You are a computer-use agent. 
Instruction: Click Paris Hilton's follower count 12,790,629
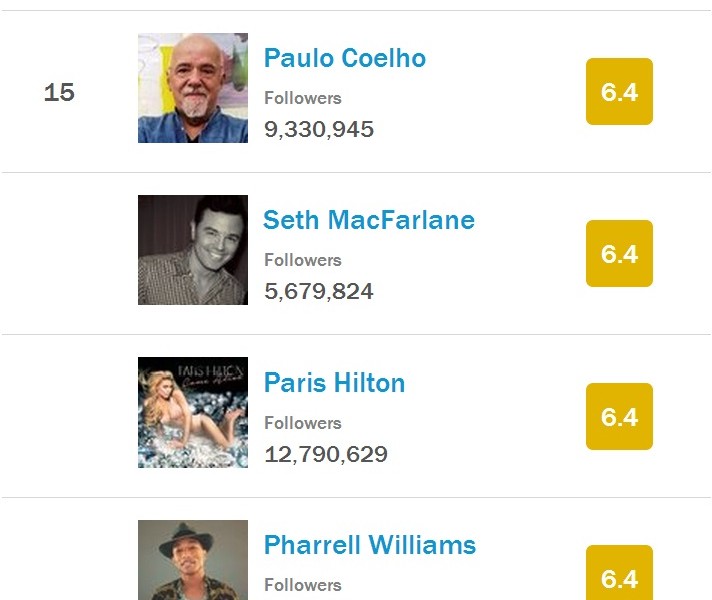coord(326,454)
